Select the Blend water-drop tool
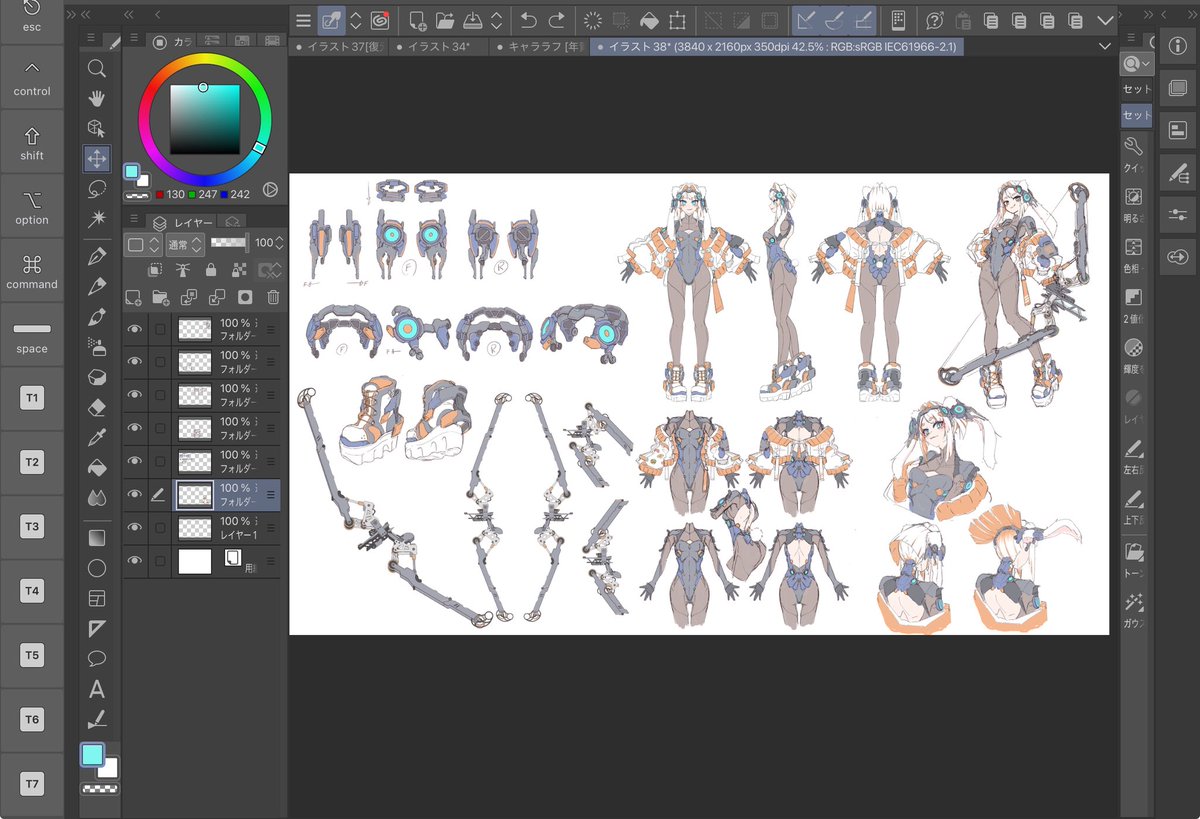1200x819 pixels. pos(97,497)
